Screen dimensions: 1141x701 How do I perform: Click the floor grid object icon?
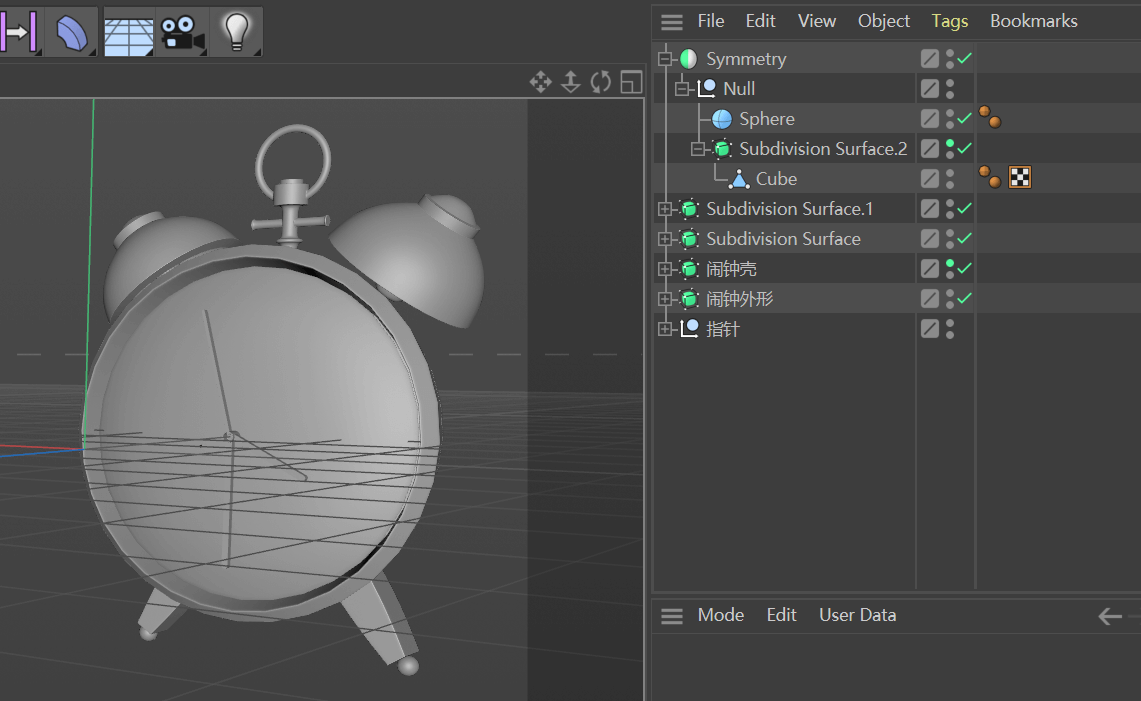click(x=128, y=32)
